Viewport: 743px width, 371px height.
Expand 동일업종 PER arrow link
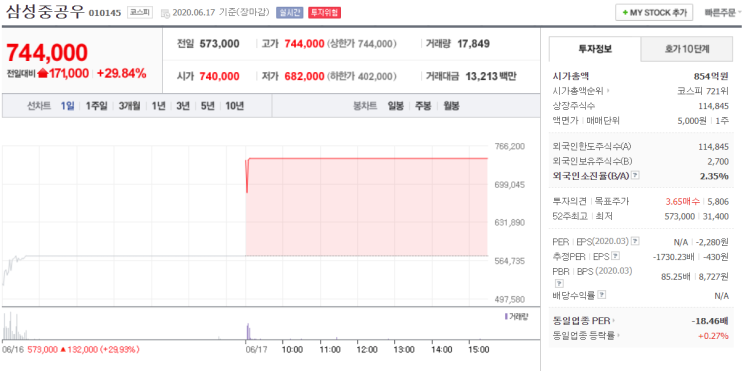point(614,321)
